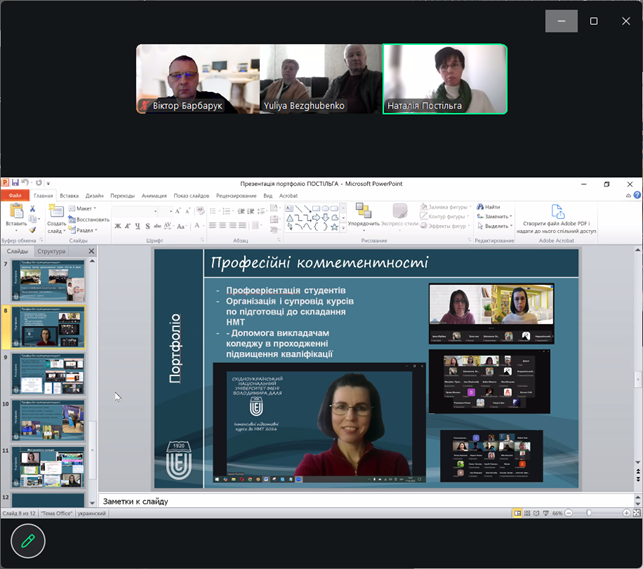Select the text box shape in shapes gallery

[289, 208]
